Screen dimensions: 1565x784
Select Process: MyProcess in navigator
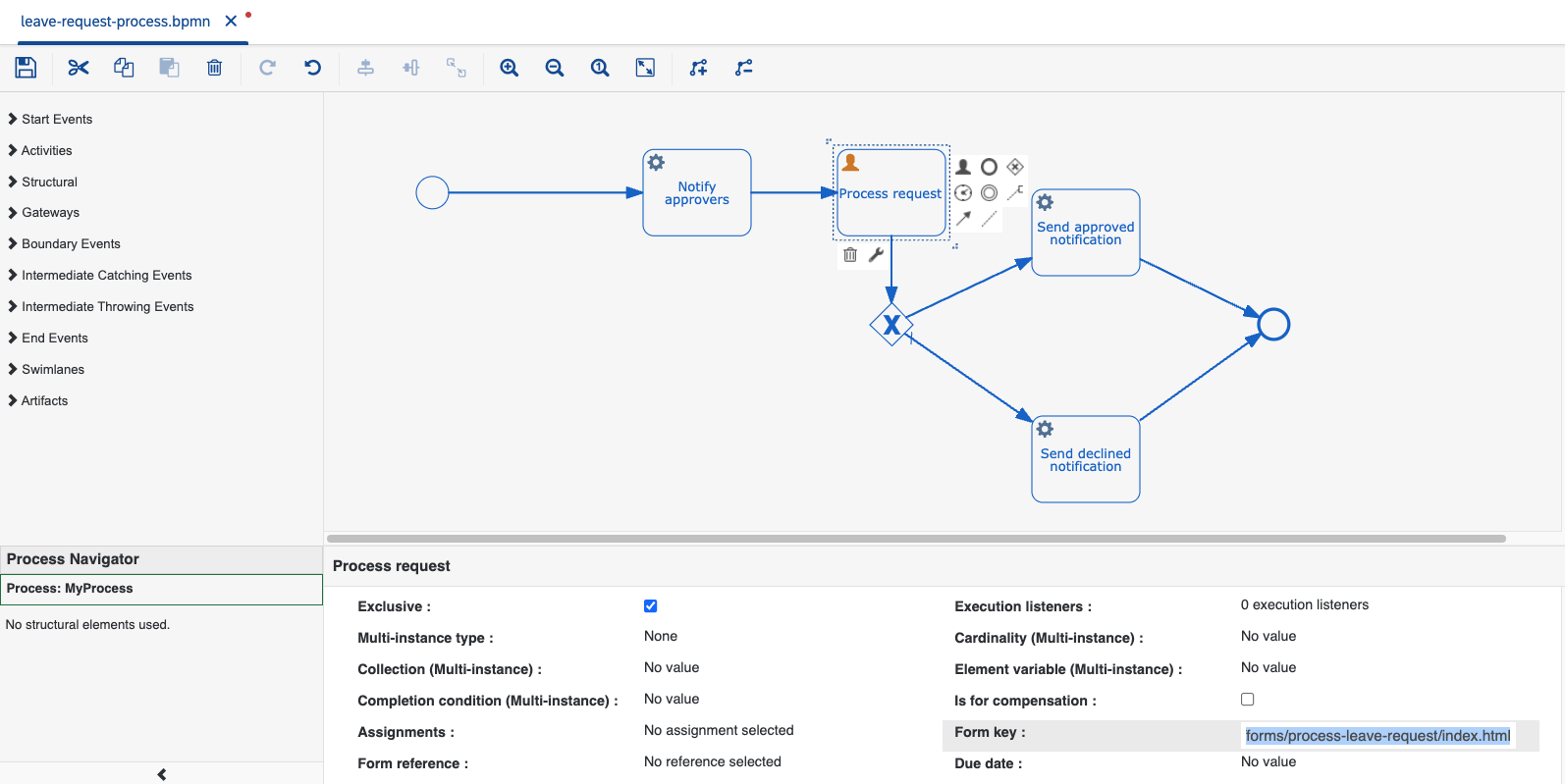[x=161, y=589]
